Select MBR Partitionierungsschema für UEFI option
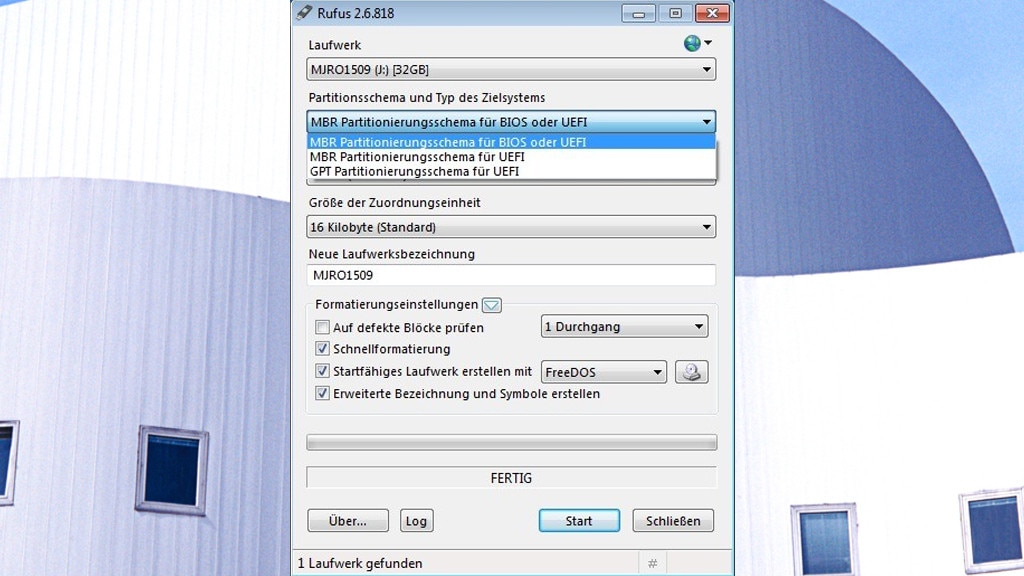 [511, 157]
